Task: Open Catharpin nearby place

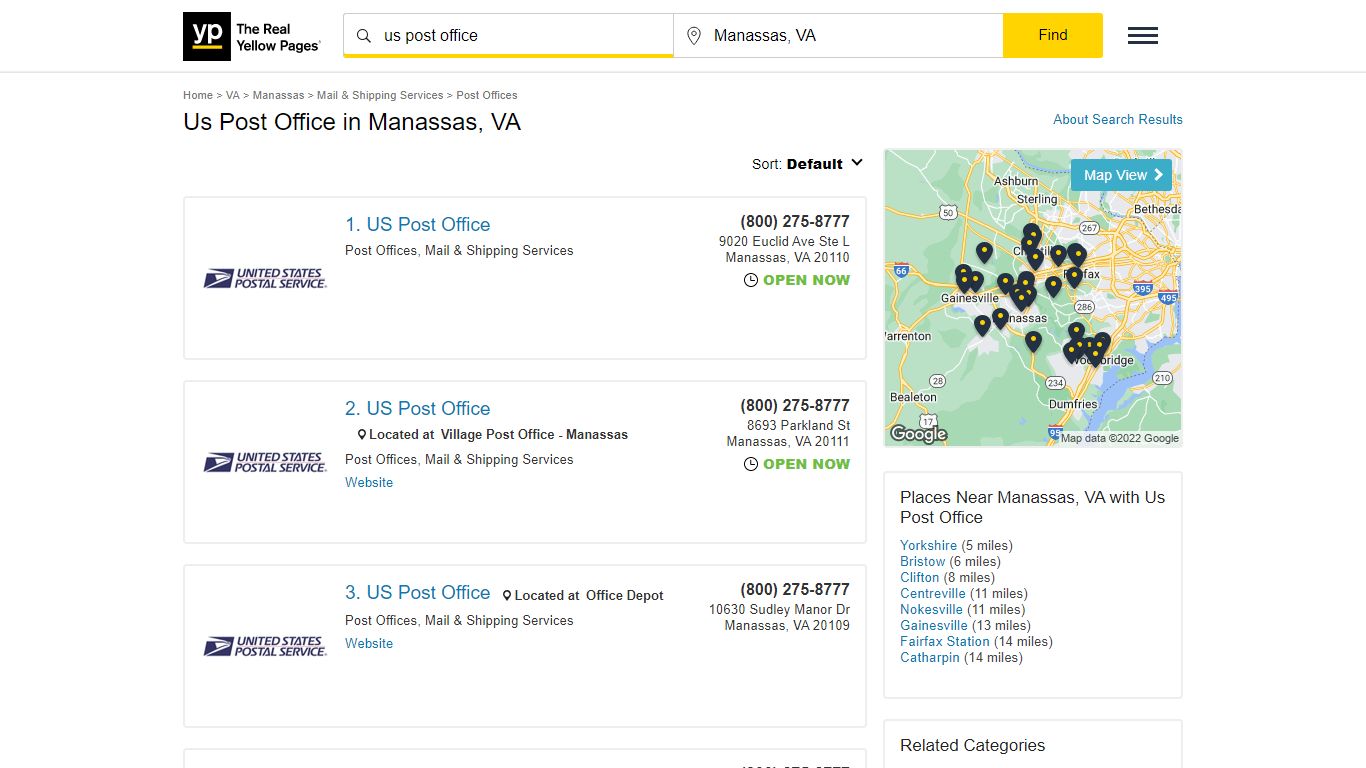Action: coord(930,657)
